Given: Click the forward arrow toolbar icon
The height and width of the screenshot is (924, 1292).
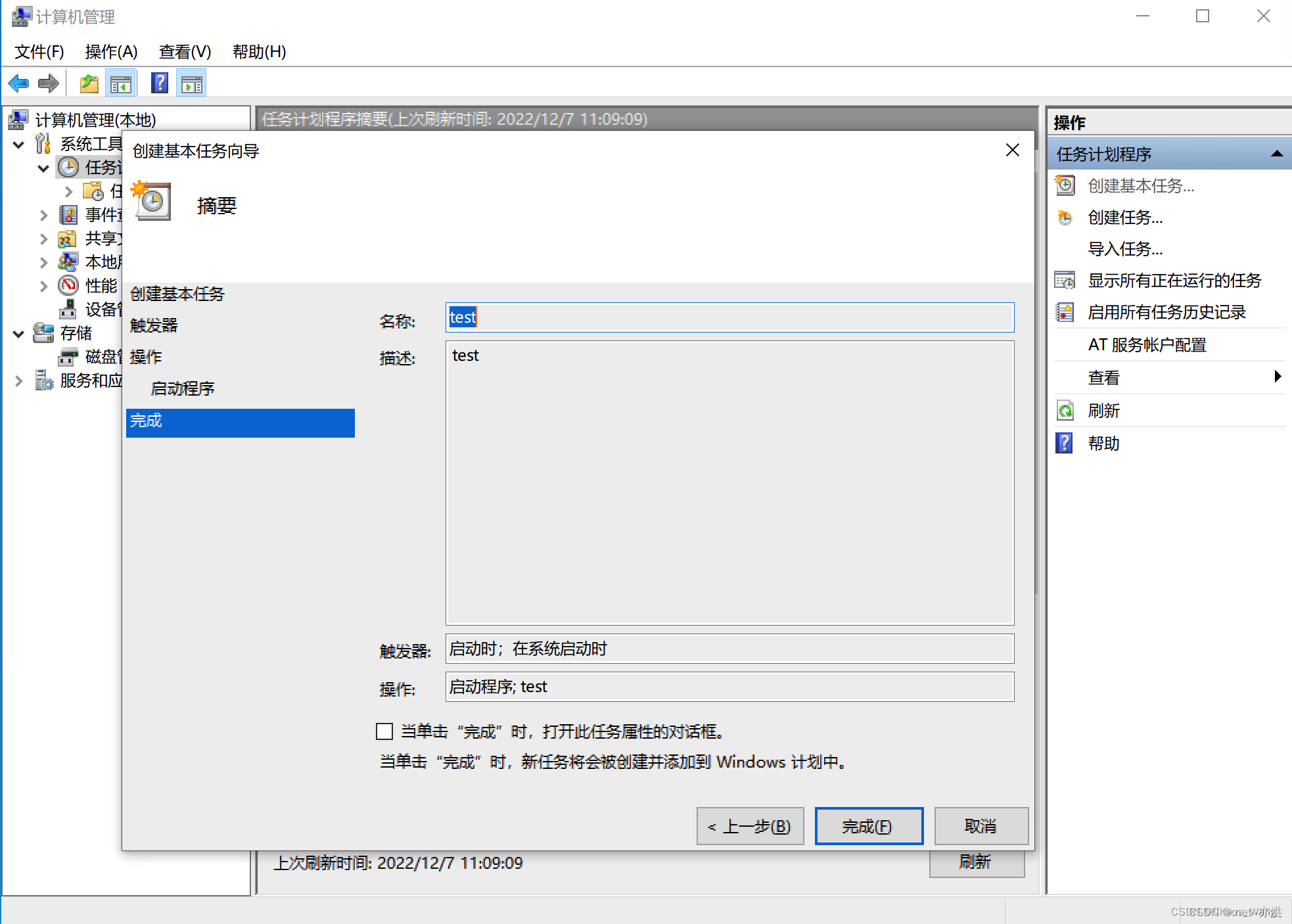Looking at the screenshot, I should tap(49, 83).
